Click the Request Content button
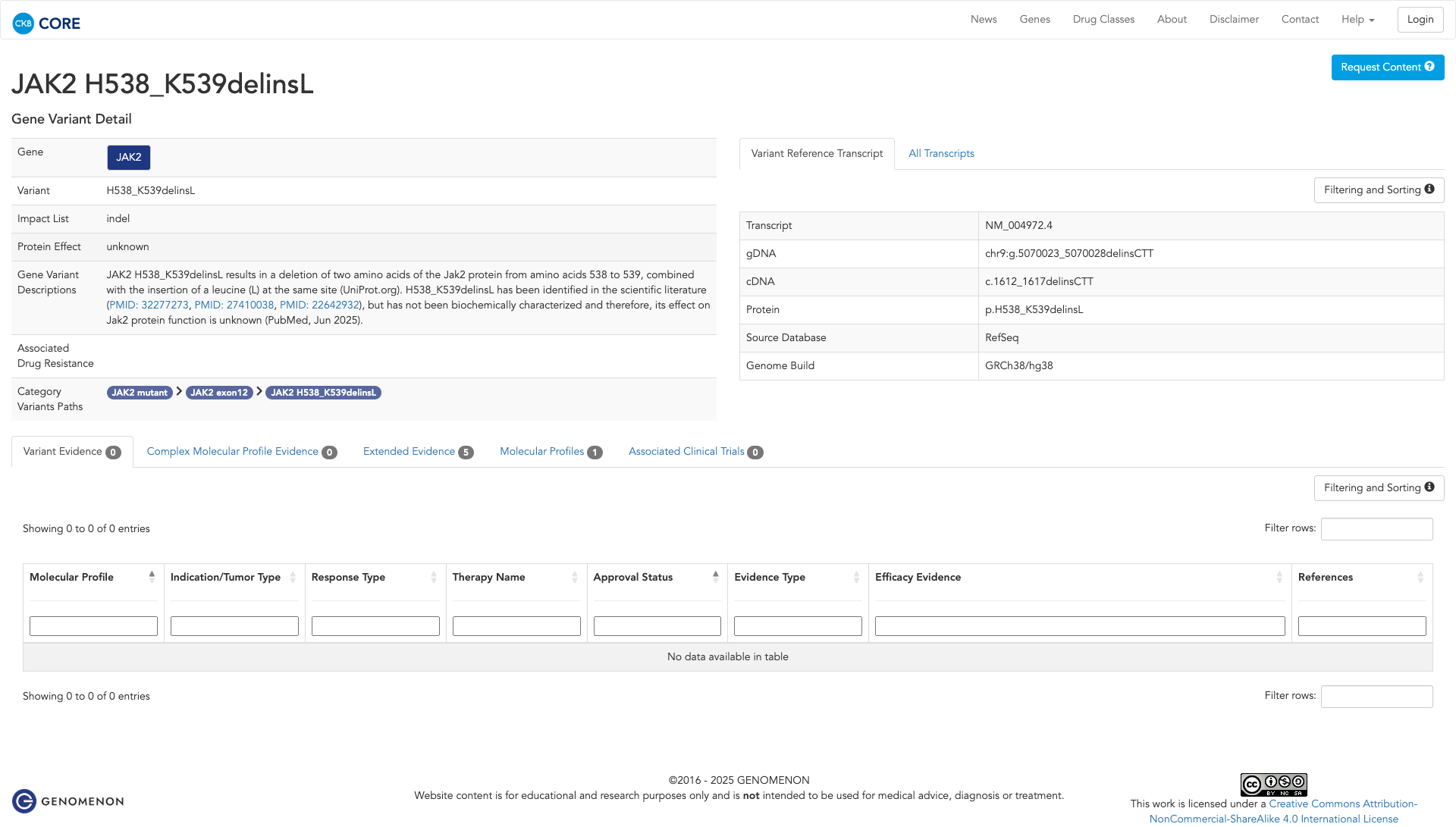The height and width of the screenshot is (827, 1456). (x=1387, y=67)
